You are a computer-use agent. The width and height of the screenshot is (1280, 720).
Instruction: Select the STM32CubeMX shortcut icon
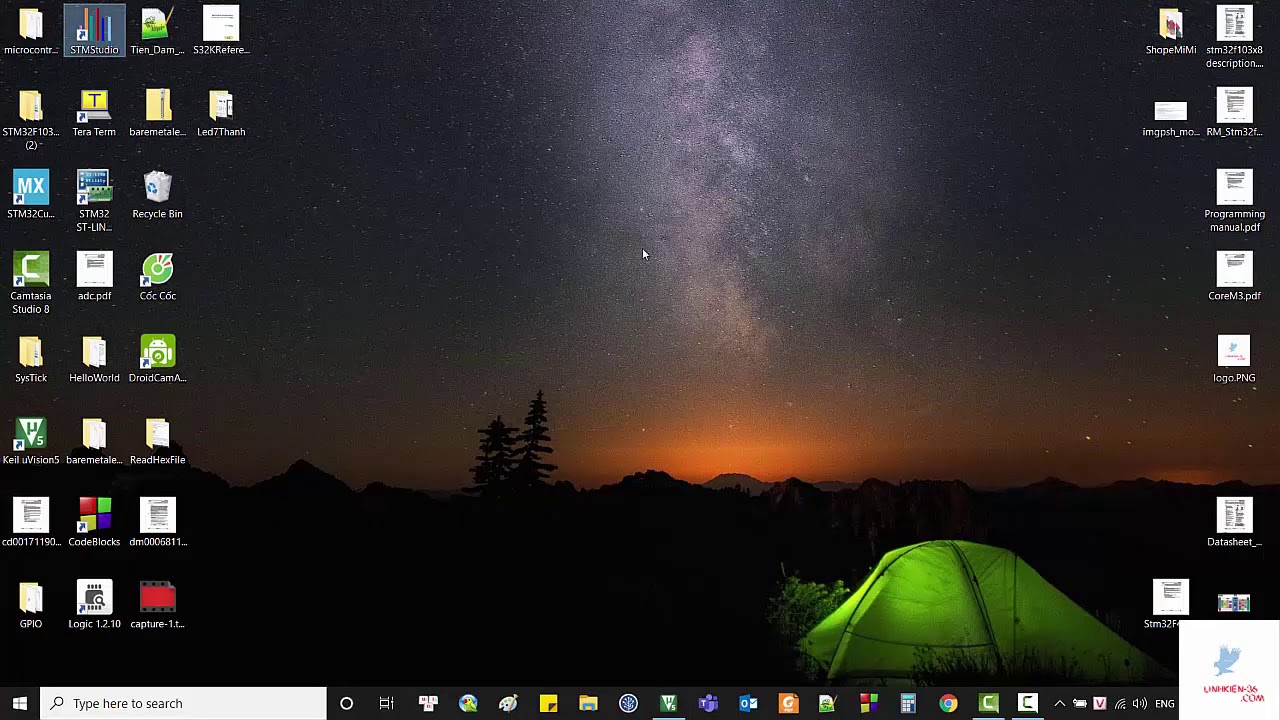click(x=31, y=195)
